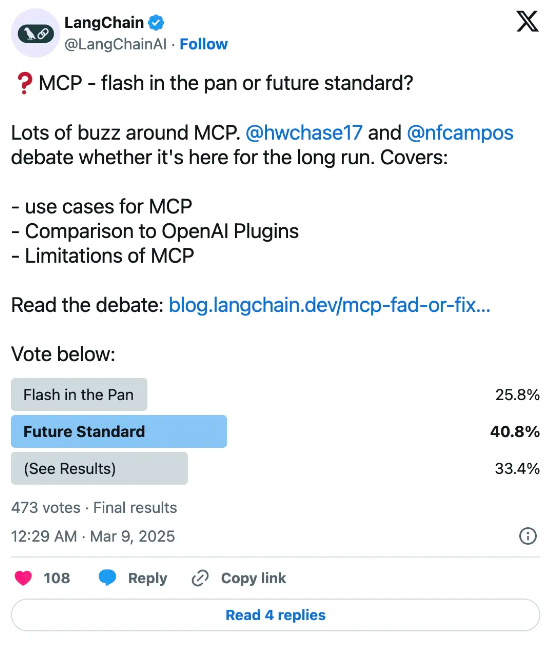Screen dimensions: 554x645
Task: Open the LangChain profile avatar
Action: [35, 33]
